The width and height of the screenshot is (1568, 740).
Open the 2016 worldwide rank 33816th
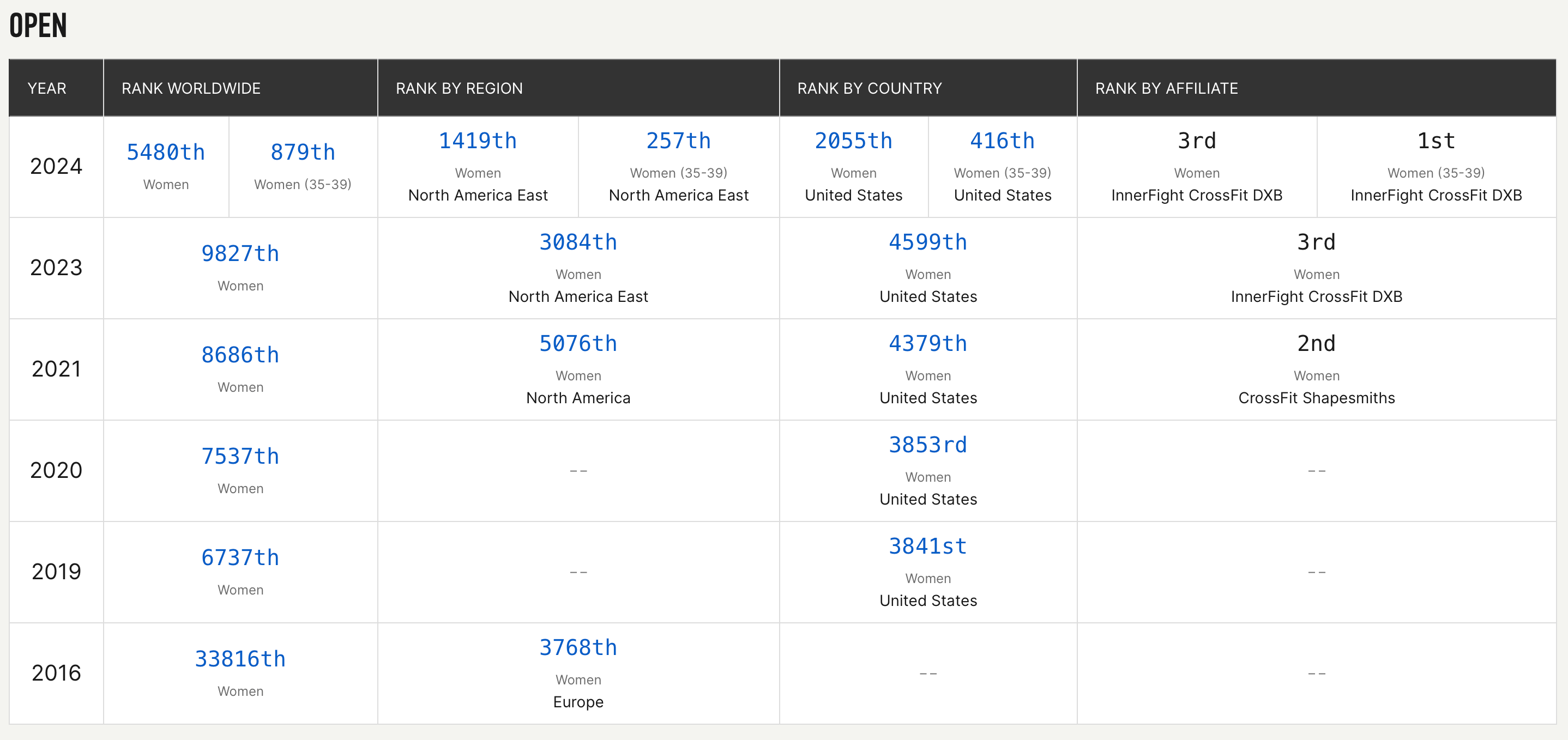click(240, 659)
